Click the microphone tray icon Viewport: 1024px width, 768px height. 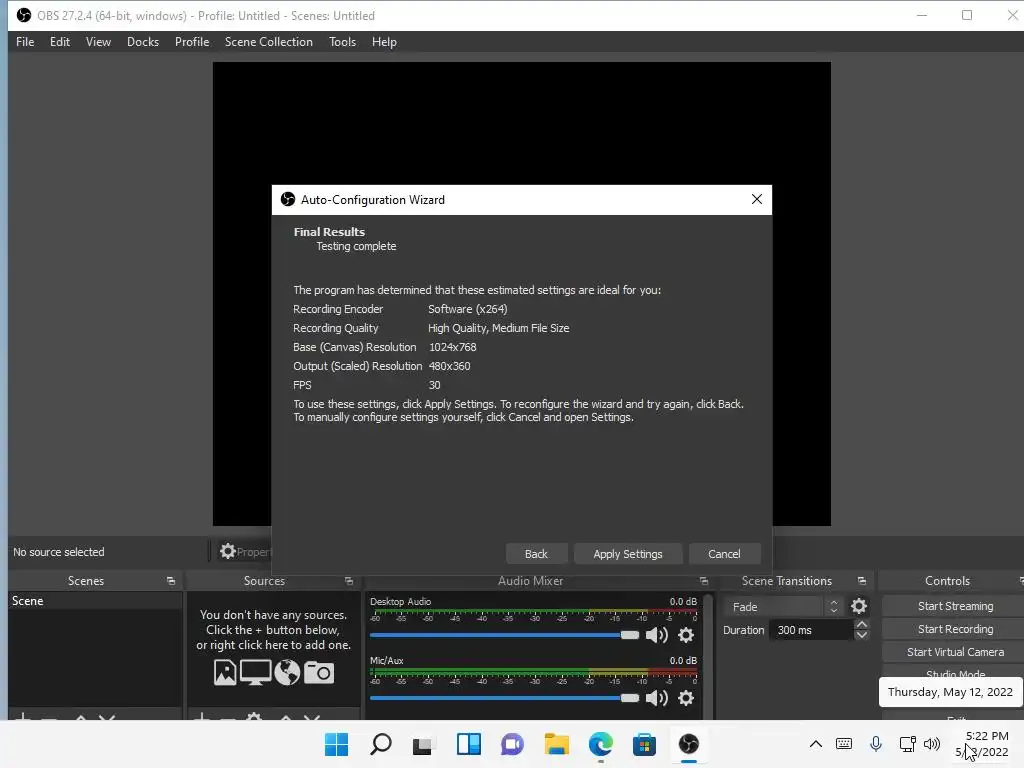876,744
